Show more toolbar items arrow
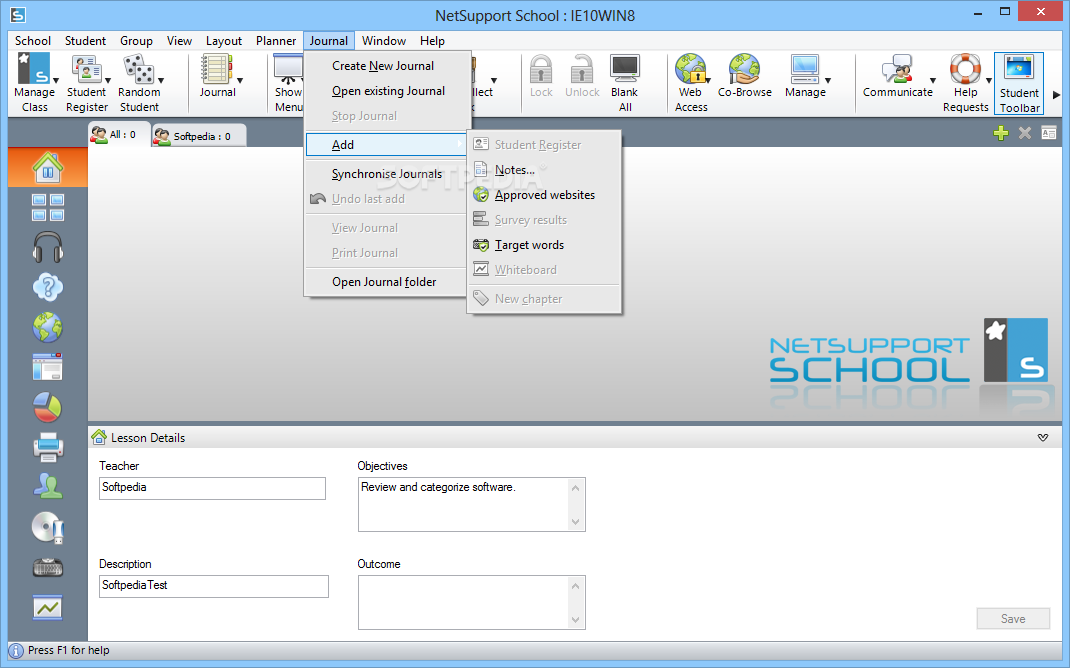Screen dimensions: 1070x668 (x=1056, y=95)
